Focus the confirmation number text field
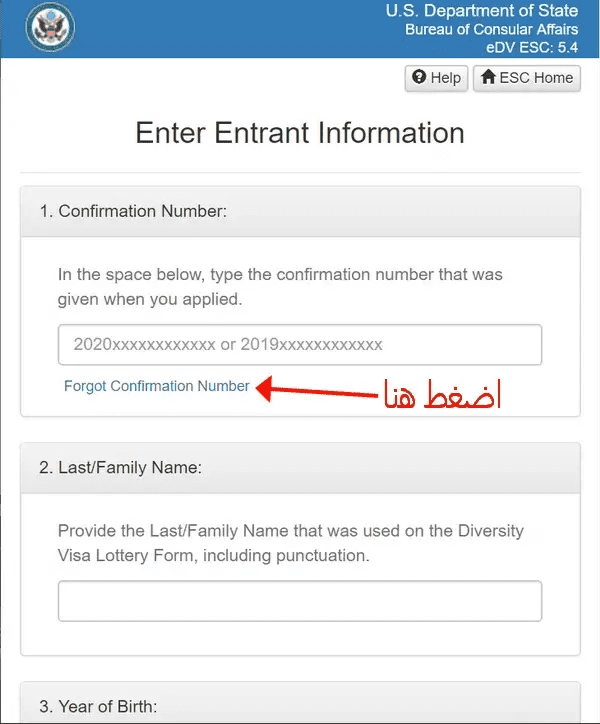The image size is (600, 724). click(x=299, y=344)
